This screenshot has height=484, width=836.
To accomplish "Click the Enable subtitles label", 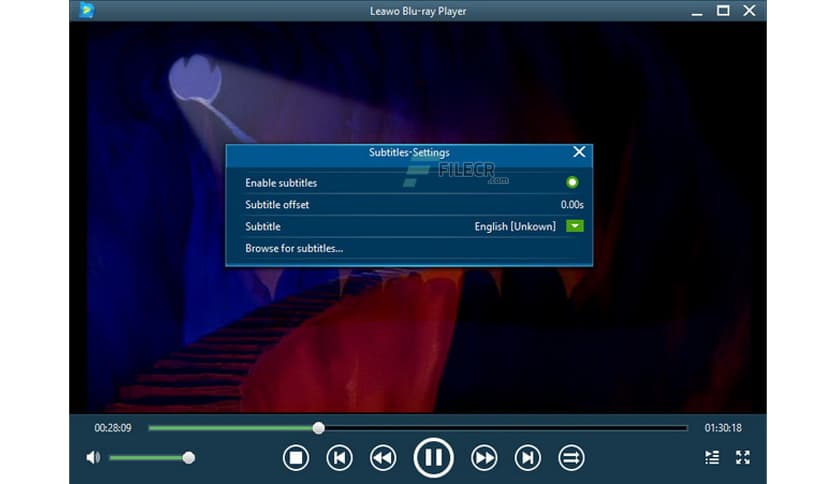I will tap(281, 183).
